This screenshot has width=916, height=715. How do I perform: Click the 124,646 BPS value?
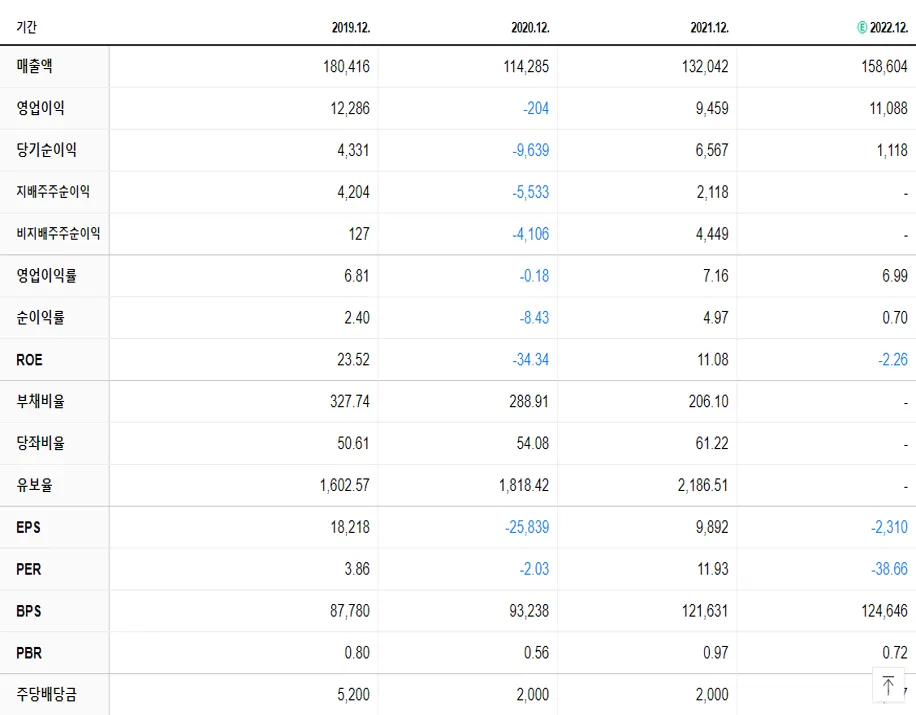pyautogui.click(x=884, y=611)
